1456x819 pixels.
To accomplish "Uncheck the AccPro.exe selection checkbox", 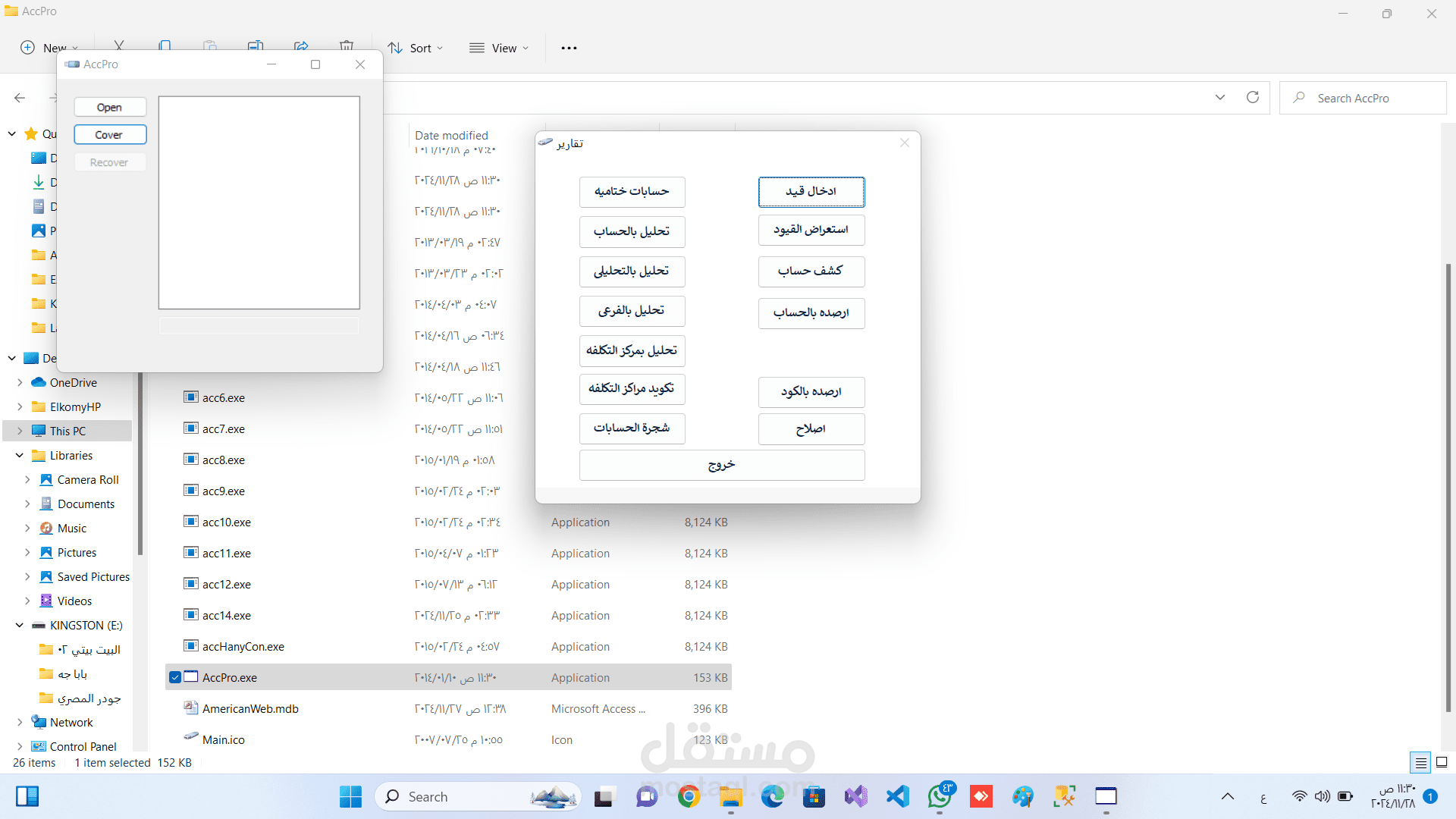I will click(175, 677).
